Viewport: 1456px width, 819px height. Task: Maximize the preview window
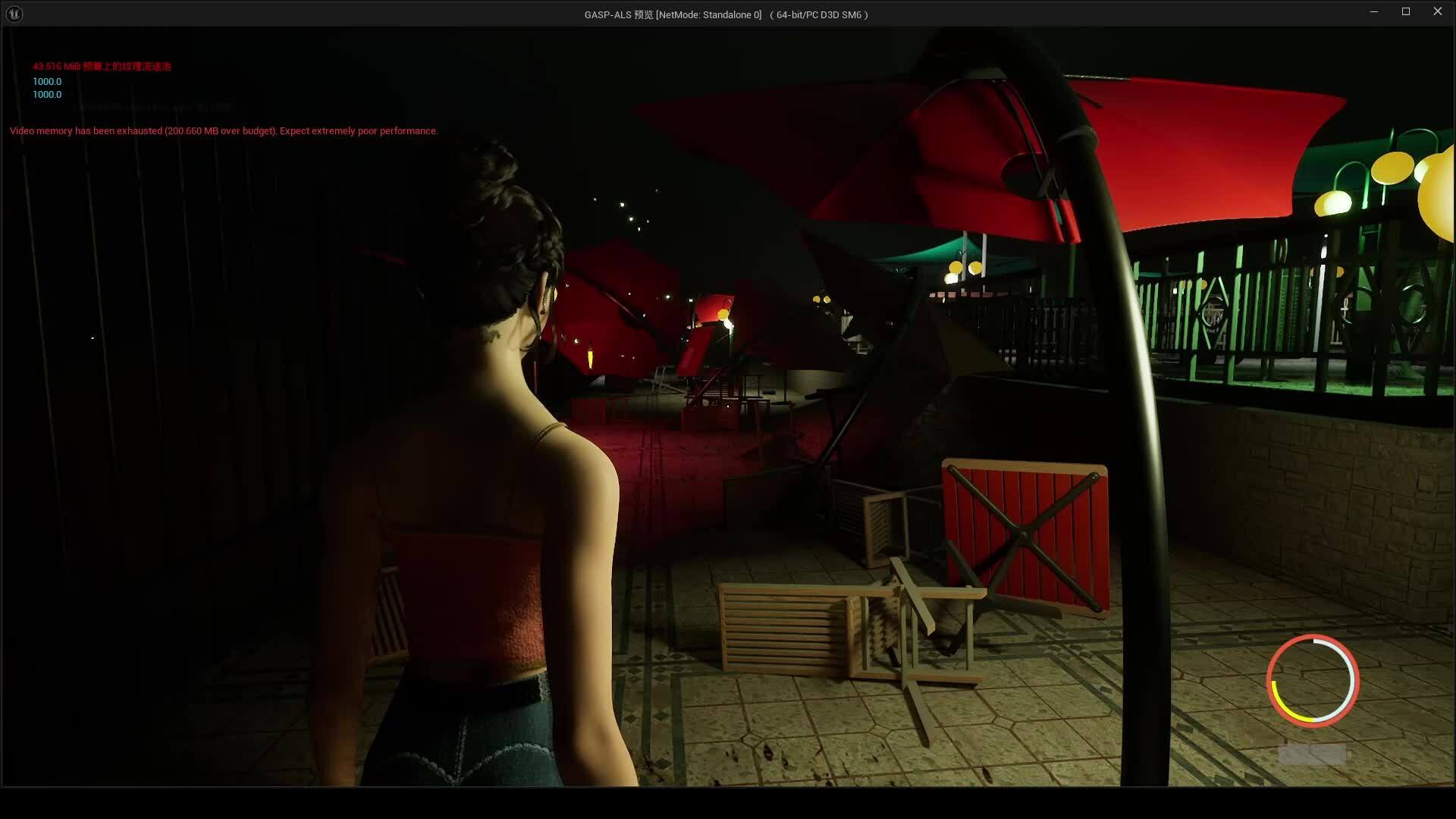pos(1405,11)
